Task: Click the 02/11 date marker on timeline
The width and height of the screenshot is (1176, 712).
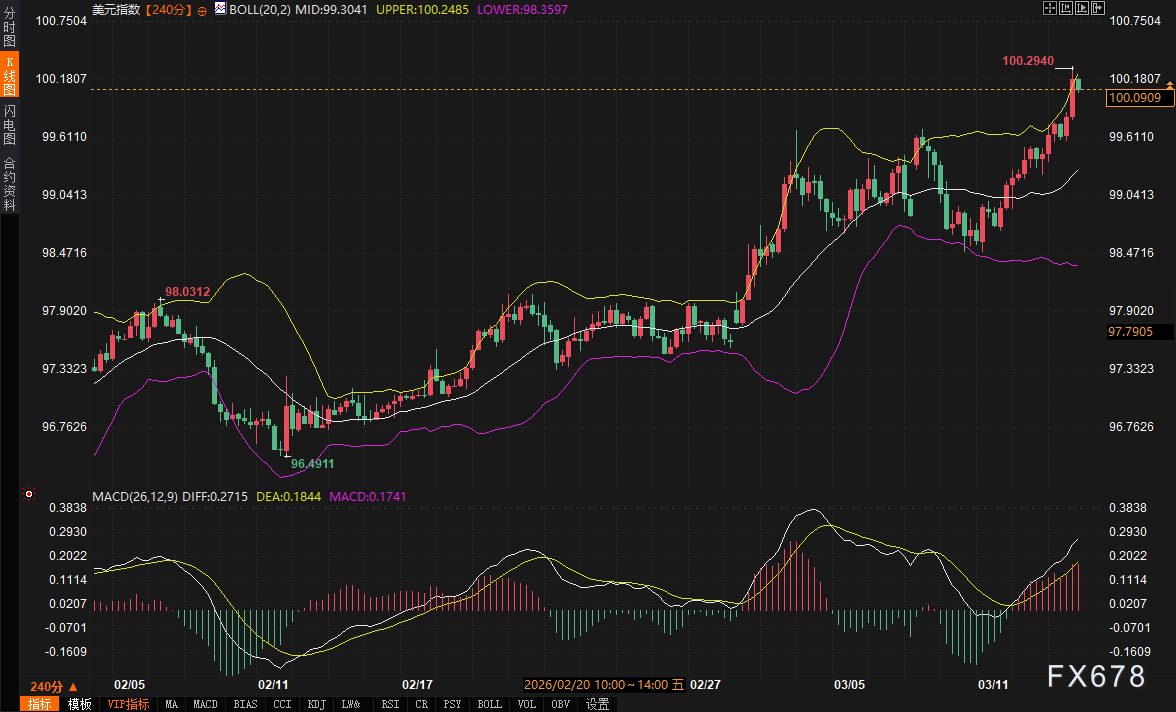Action: tap(273, 685)
